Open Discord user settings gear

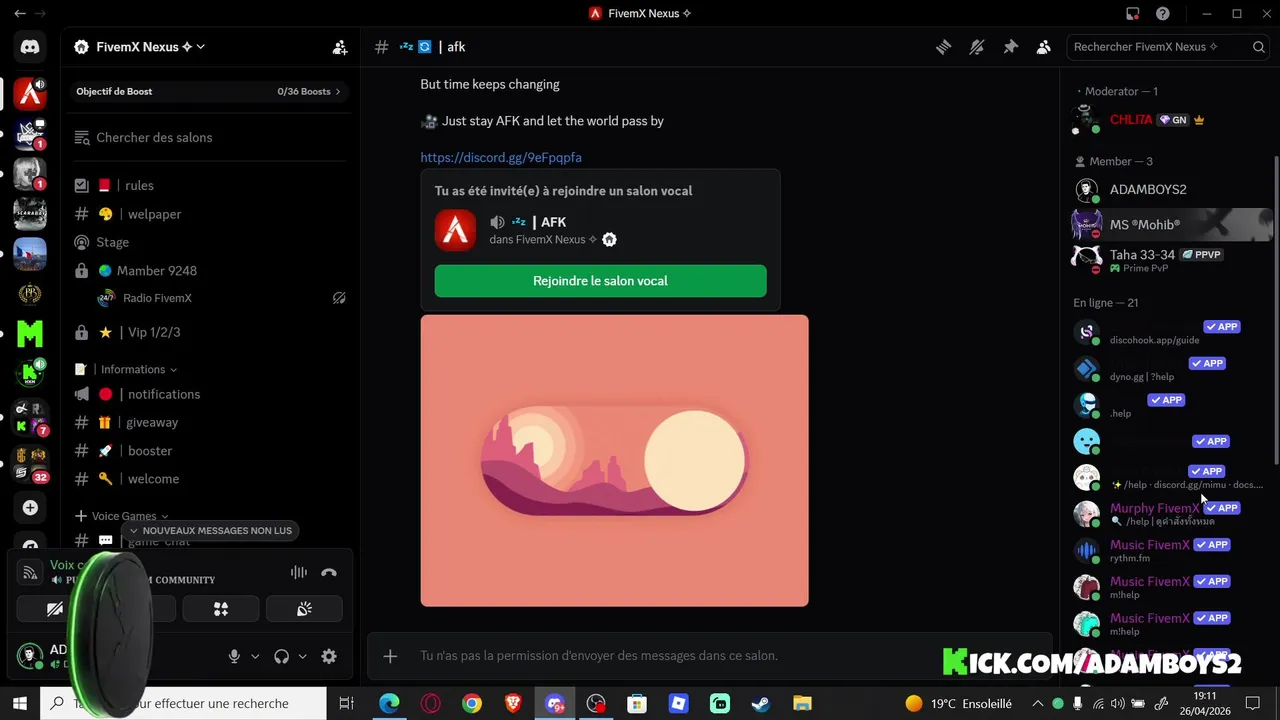point(329,656)
